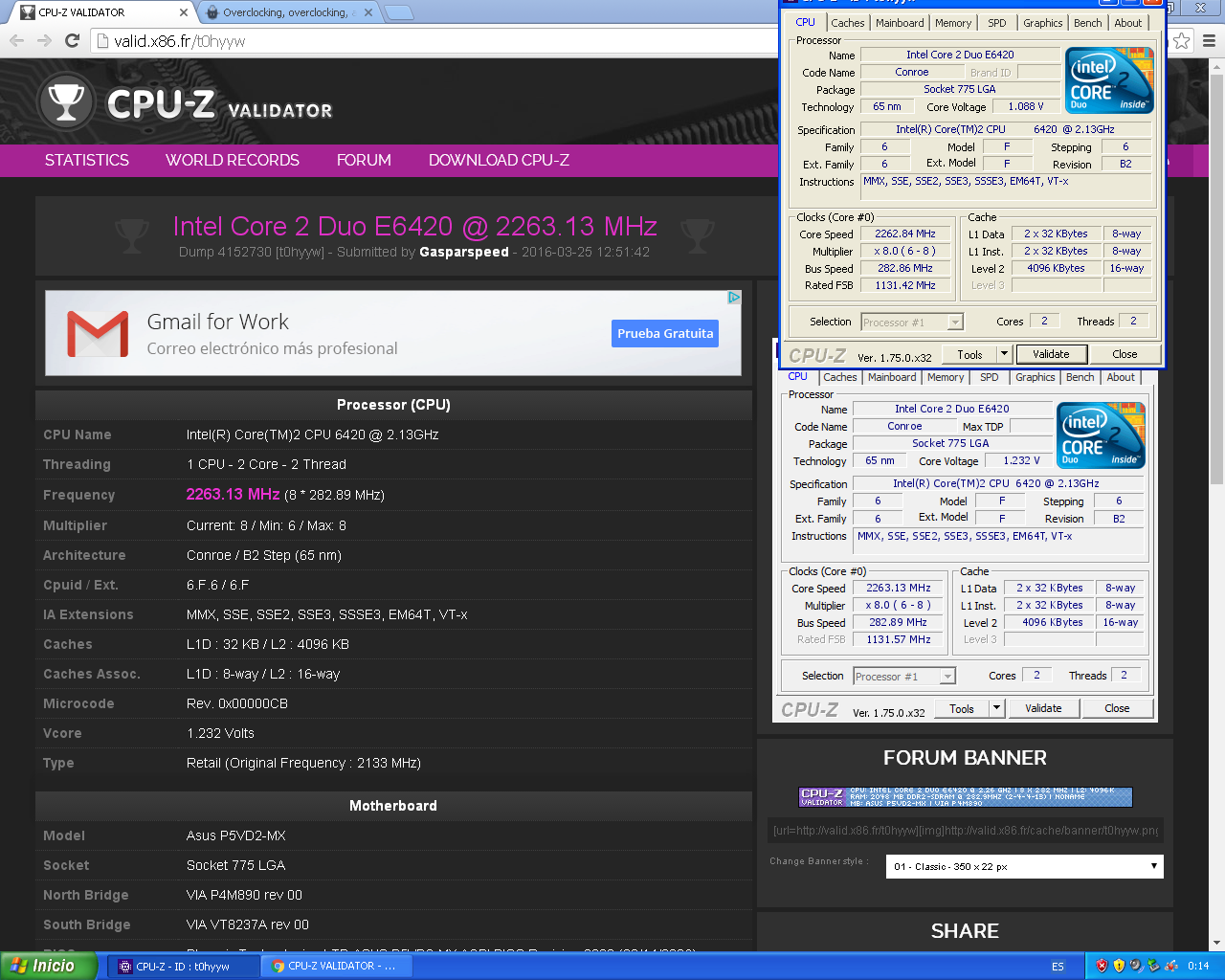1225x980 pixels.
Task: Click the AdChoices icon on the ad
Action: coord(734,298)
